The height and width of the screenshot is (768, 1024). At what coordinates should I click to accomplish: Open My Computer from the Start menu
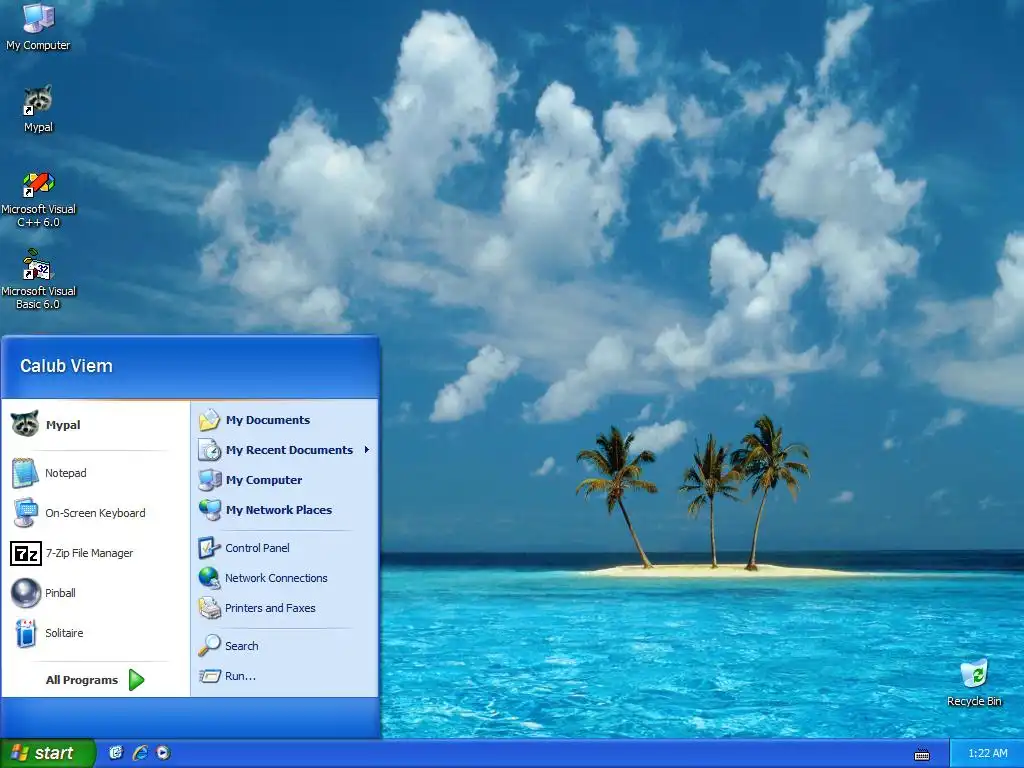click(x=285, y=480)
